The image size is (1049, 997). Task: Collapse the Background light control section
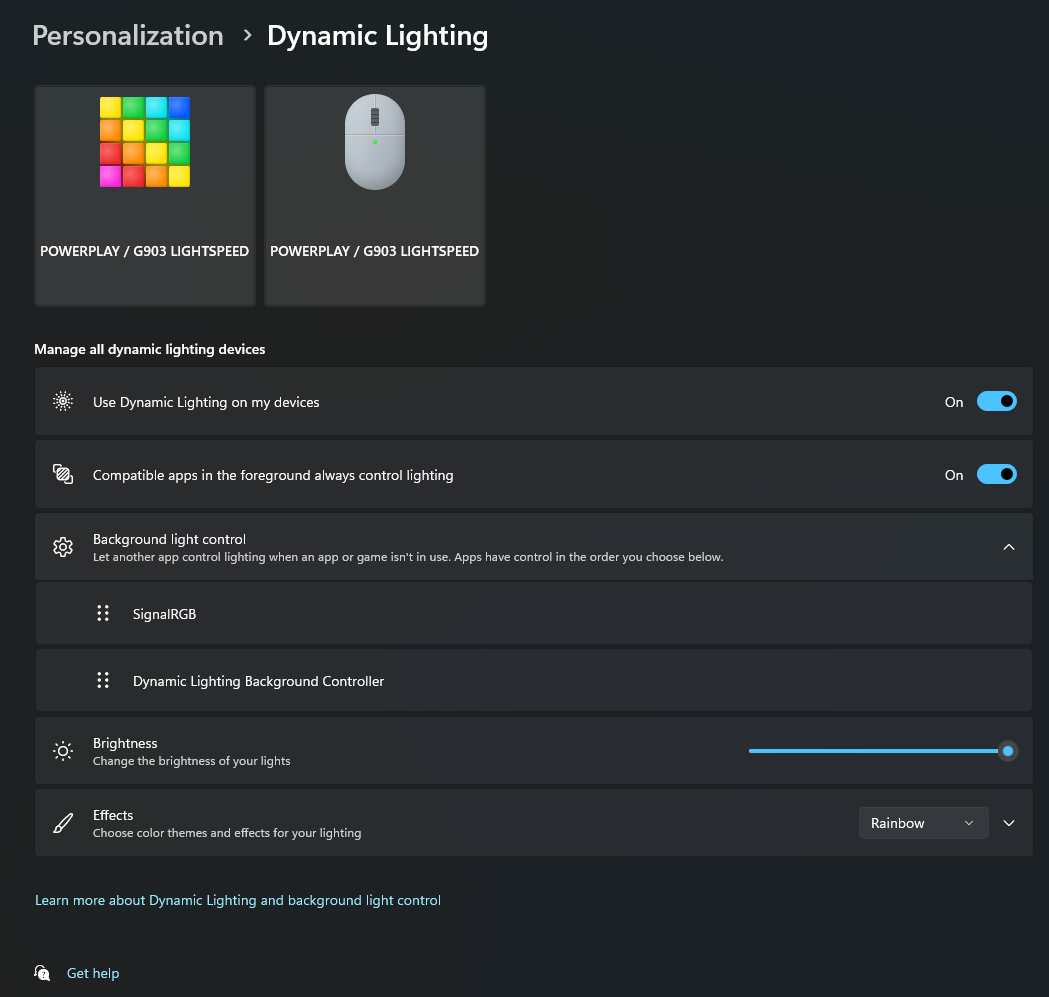(1009, 547)
